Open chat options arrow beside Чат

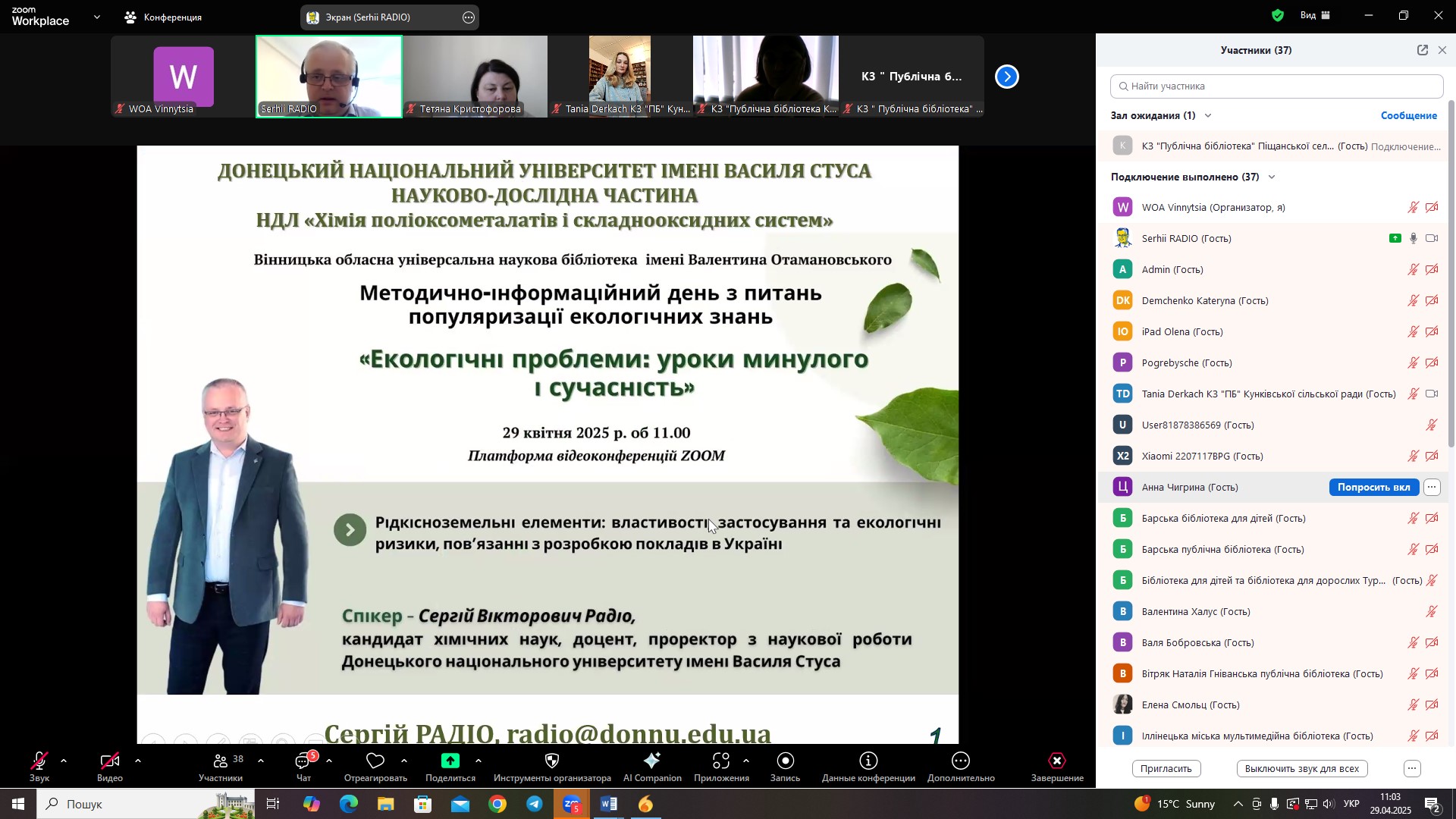point(329,761)
